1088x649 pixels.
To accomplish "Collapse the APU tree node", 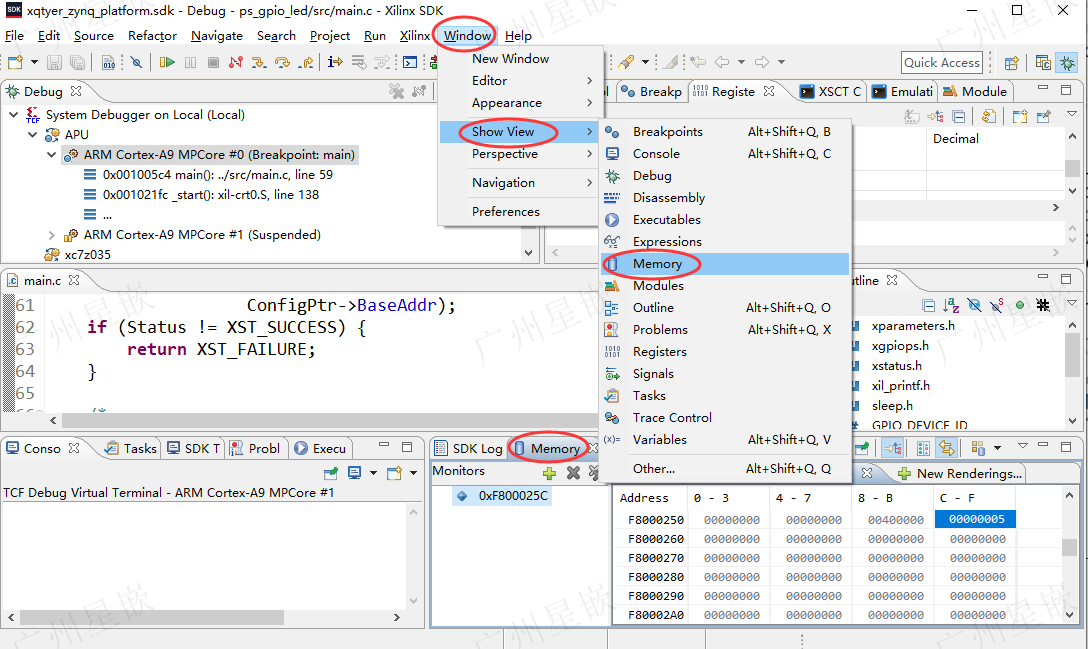I will pos(33,134).
